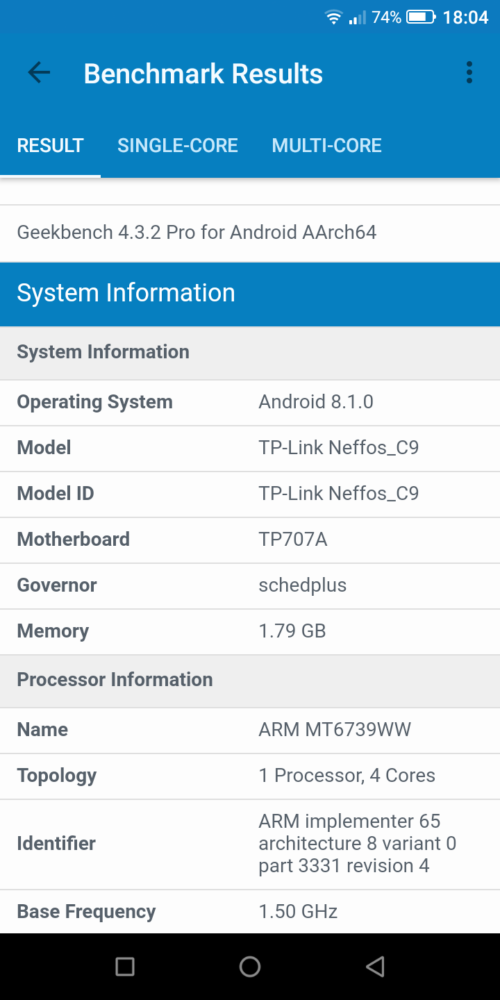Tap the grey System Information subheader

point(250,353)
